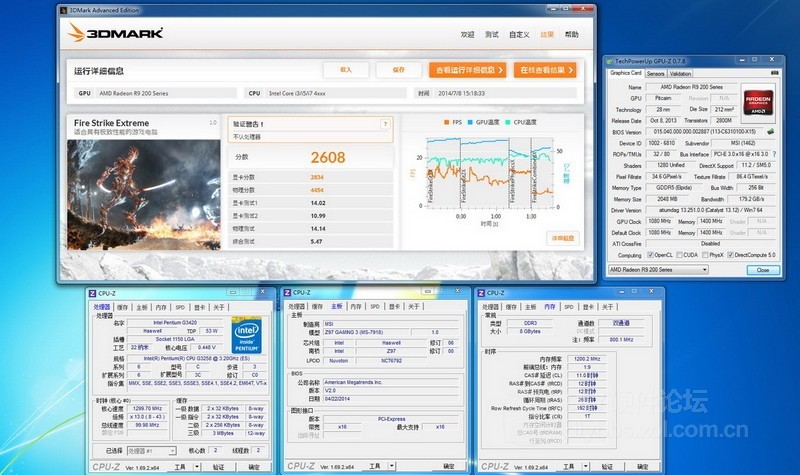Click the overall score value 2608
Image resolution: width=800 pixels, height=475 pixels.
point(328,157)
